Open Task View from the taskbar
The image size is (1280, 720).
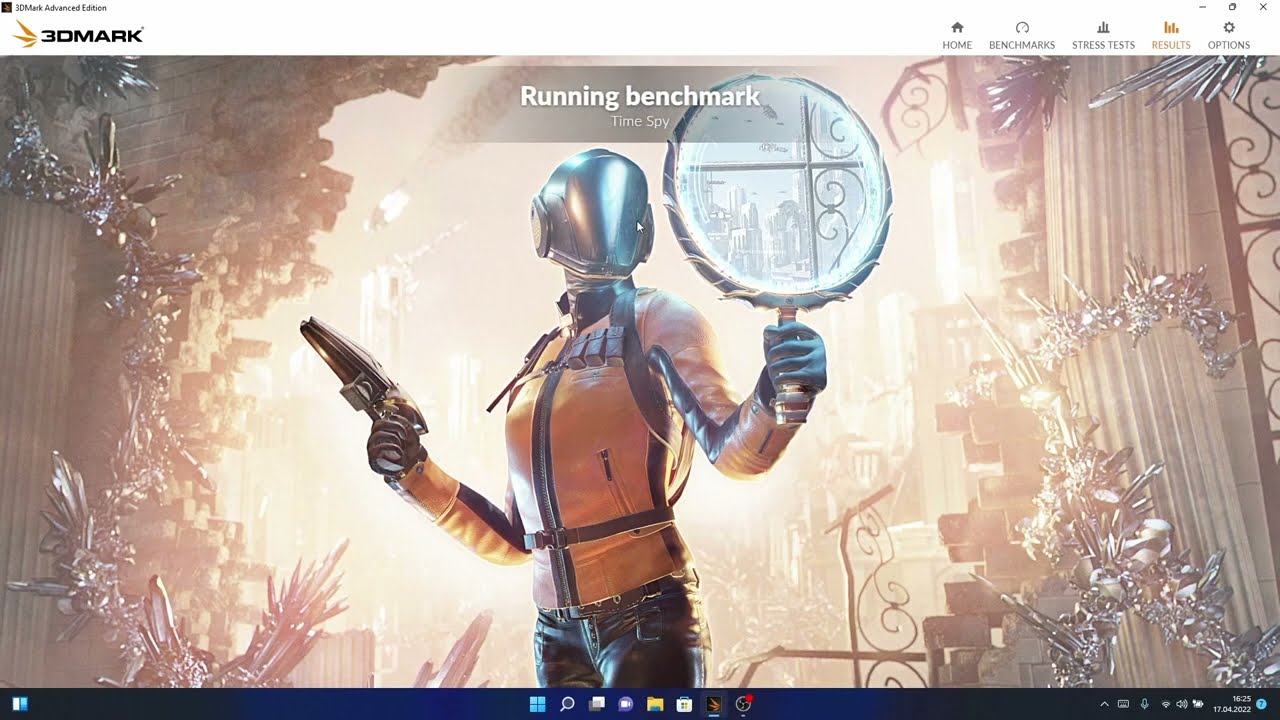[597, 704]
